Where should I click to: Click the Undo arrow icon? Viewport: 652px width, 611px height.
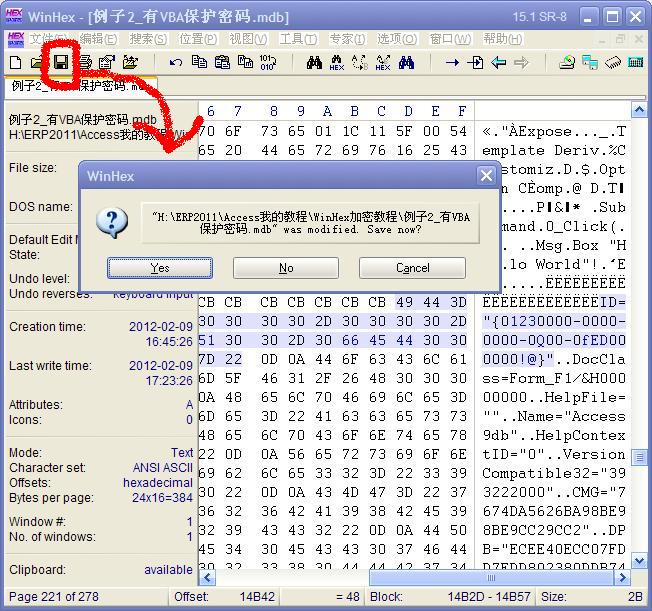click(176, 63)
